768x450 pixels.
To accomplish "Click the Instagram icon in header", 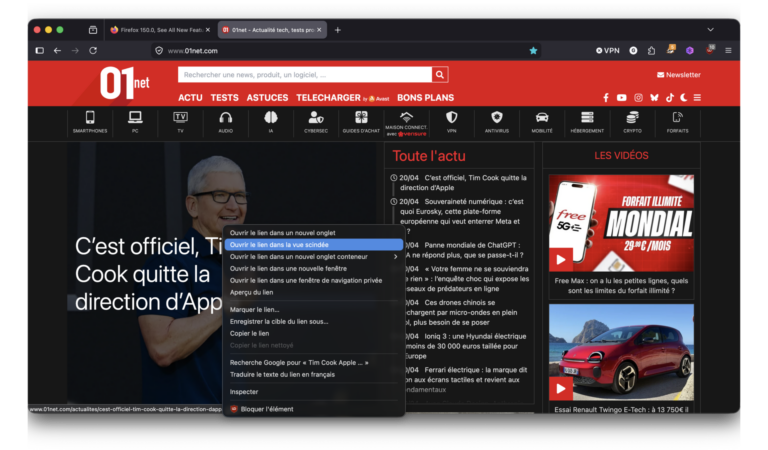I will click(638, 97).
